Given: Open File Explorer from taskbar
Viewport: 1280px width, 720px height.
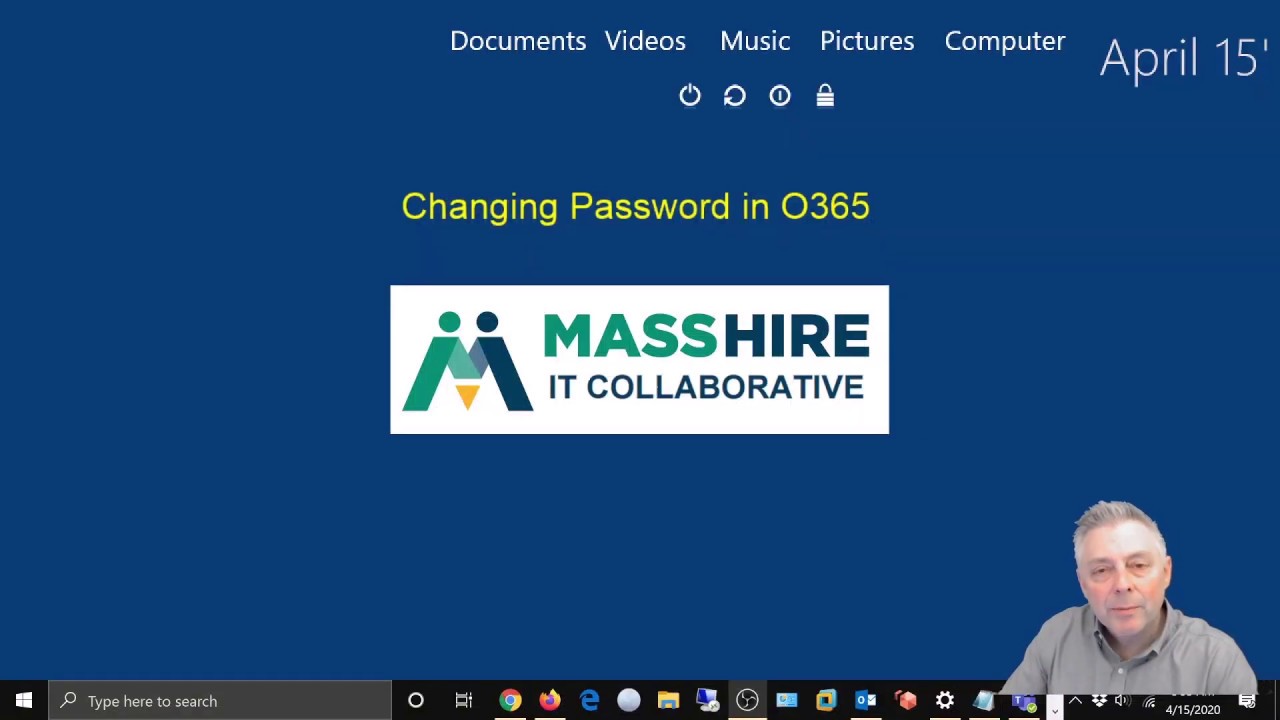Looking at the screenshot, I should click(668, 701).
